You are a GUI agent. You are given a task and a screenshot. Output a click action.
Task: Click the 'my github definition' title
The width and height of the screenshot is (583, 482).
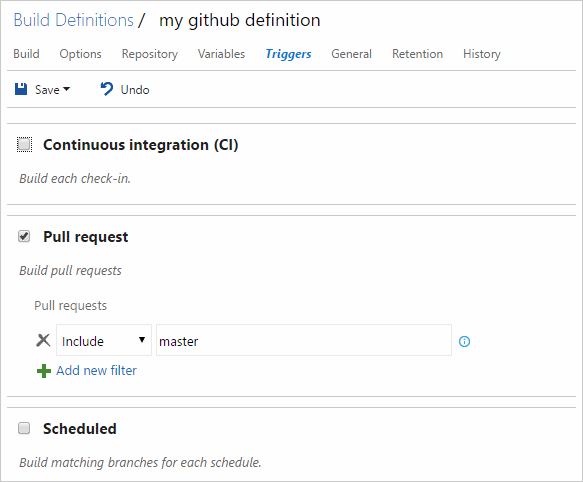click(239, 20)
